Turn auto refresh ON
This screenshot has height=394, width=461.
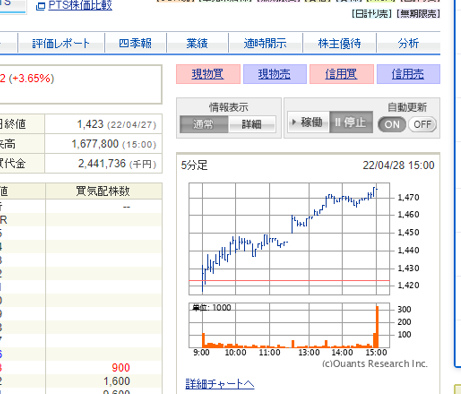point(392,125)
